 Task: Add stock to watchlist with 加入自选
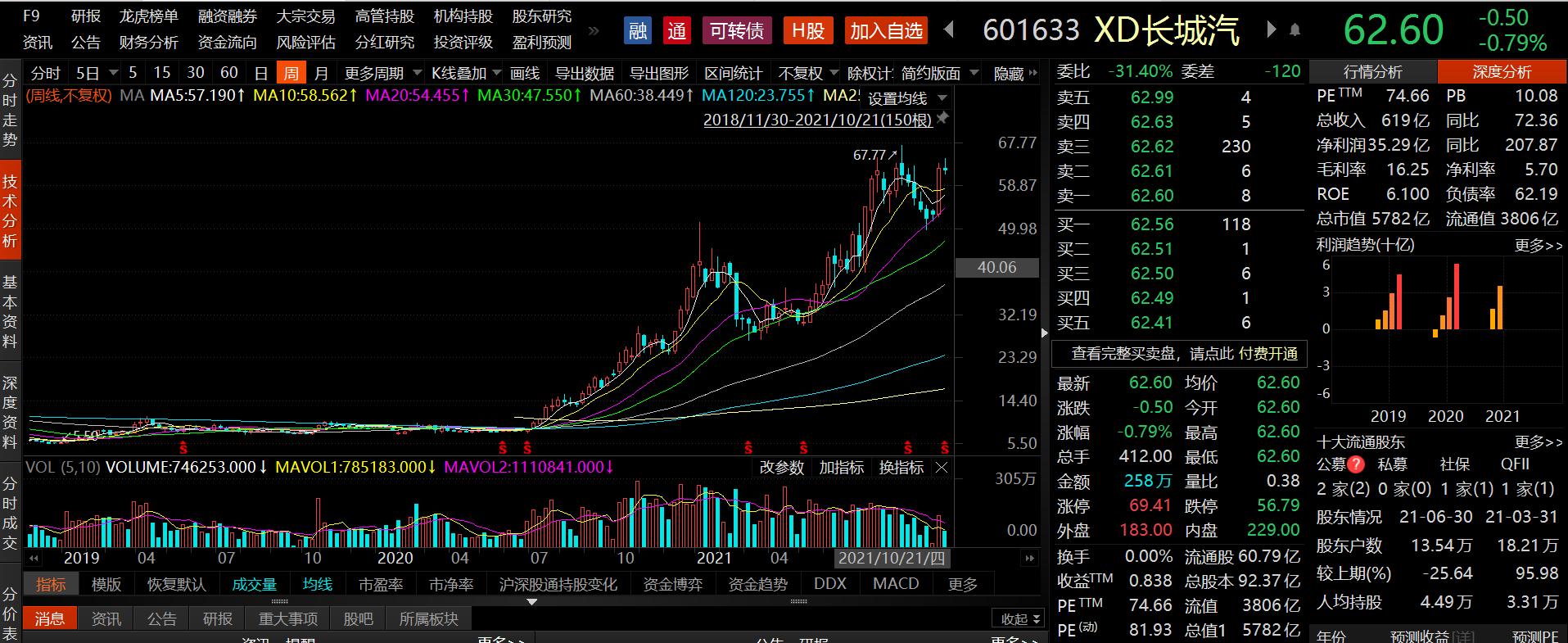pyautogui.click(x=886, y=31)
